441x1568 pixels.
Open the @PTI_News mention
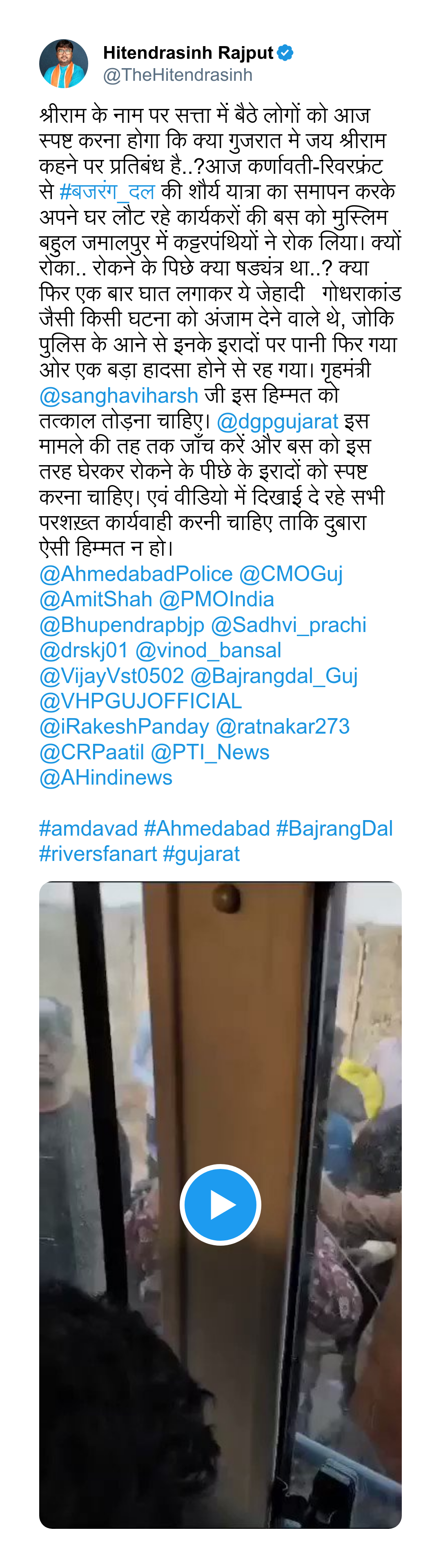(x=210, y=752)
